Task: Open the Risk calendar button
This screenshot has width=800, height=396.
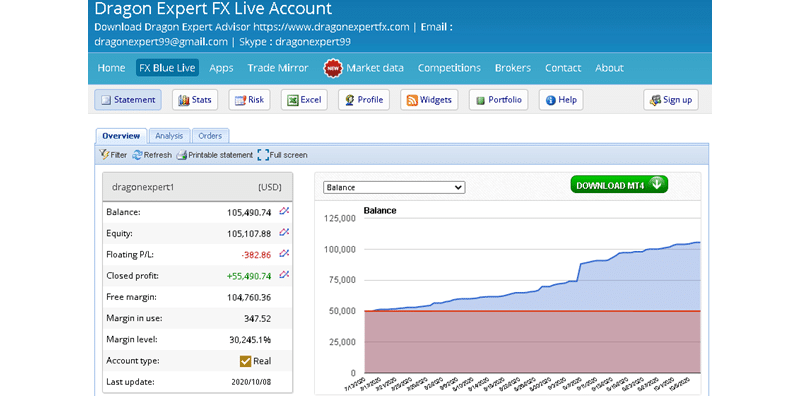Action: point(249,100)
